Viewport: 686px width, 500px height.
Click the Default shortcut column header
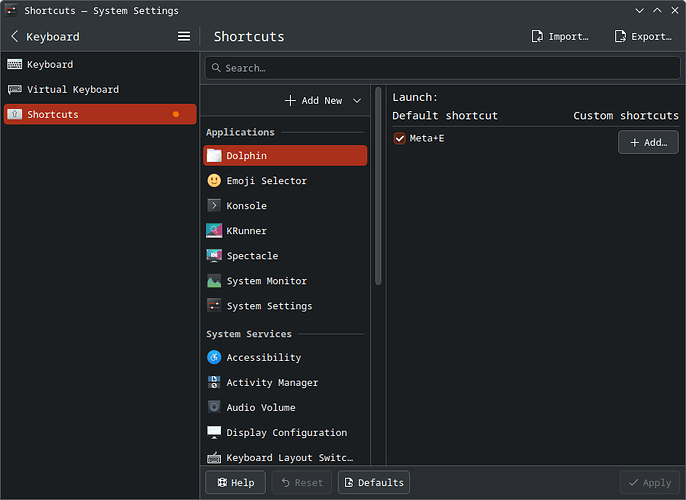(x=445, y=115)
